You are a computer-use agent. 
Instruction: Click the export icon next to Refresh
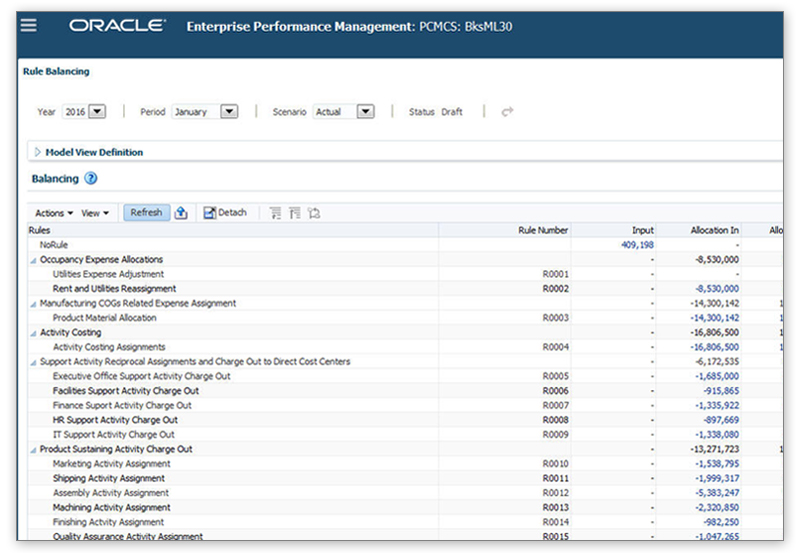(x=181, y=213)
